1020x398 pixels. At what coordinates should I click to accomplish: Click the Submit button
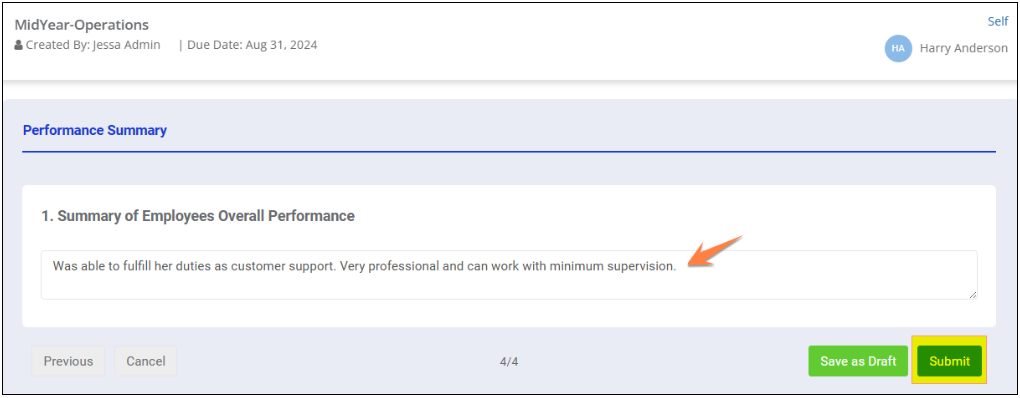[x=949, y=361]
